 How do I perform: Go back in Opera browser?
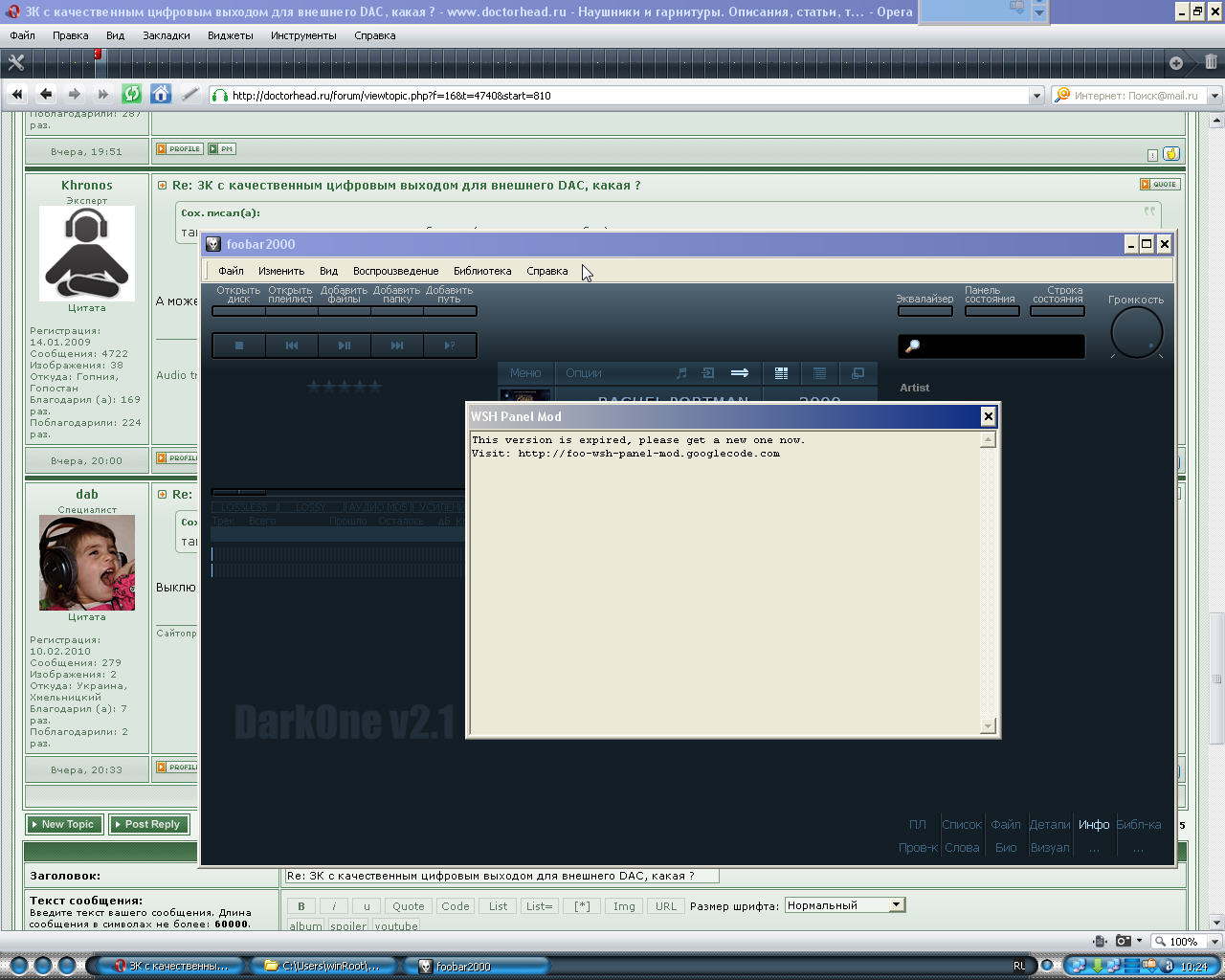coord(45,94)
